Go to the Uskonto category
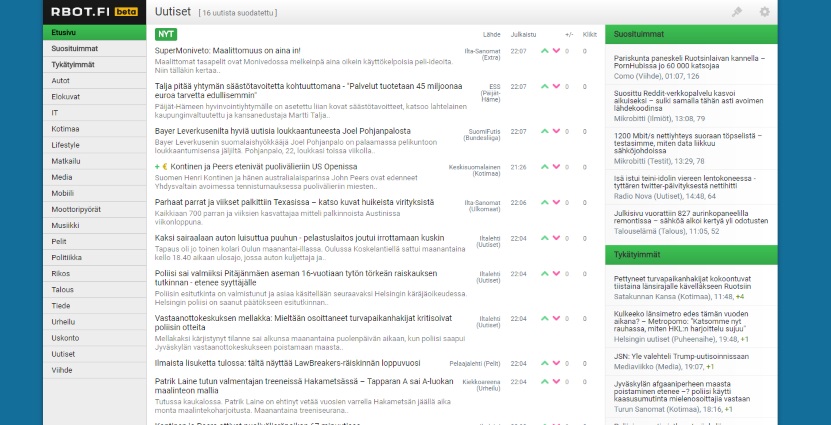This screenshot has height=425, width=831. [x=94, y=338]
